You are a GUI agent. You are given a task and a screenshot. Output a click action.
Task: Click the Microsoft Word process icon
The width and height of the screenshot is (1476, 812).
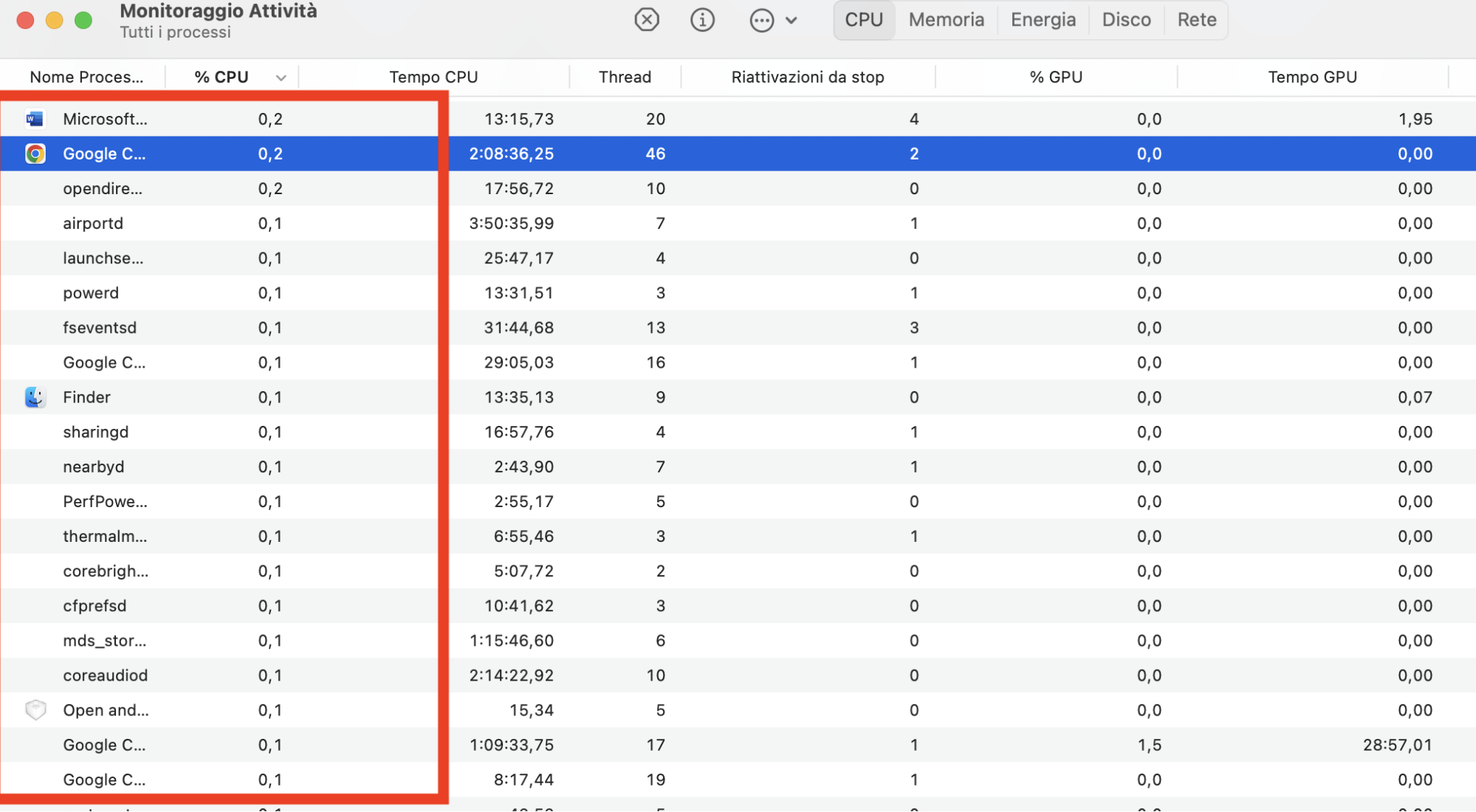pos(34,118)
